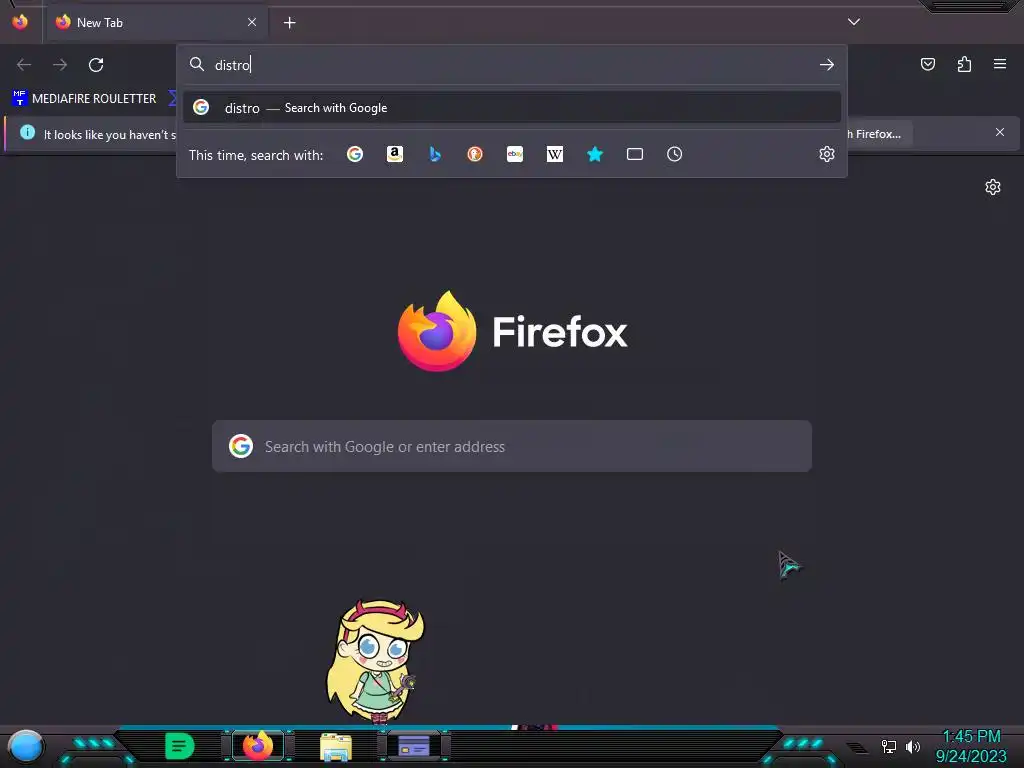Image resolution: width=1024 pixels, height=768 pixels.
Task: Open Save to Pocket
Action: 928,64
